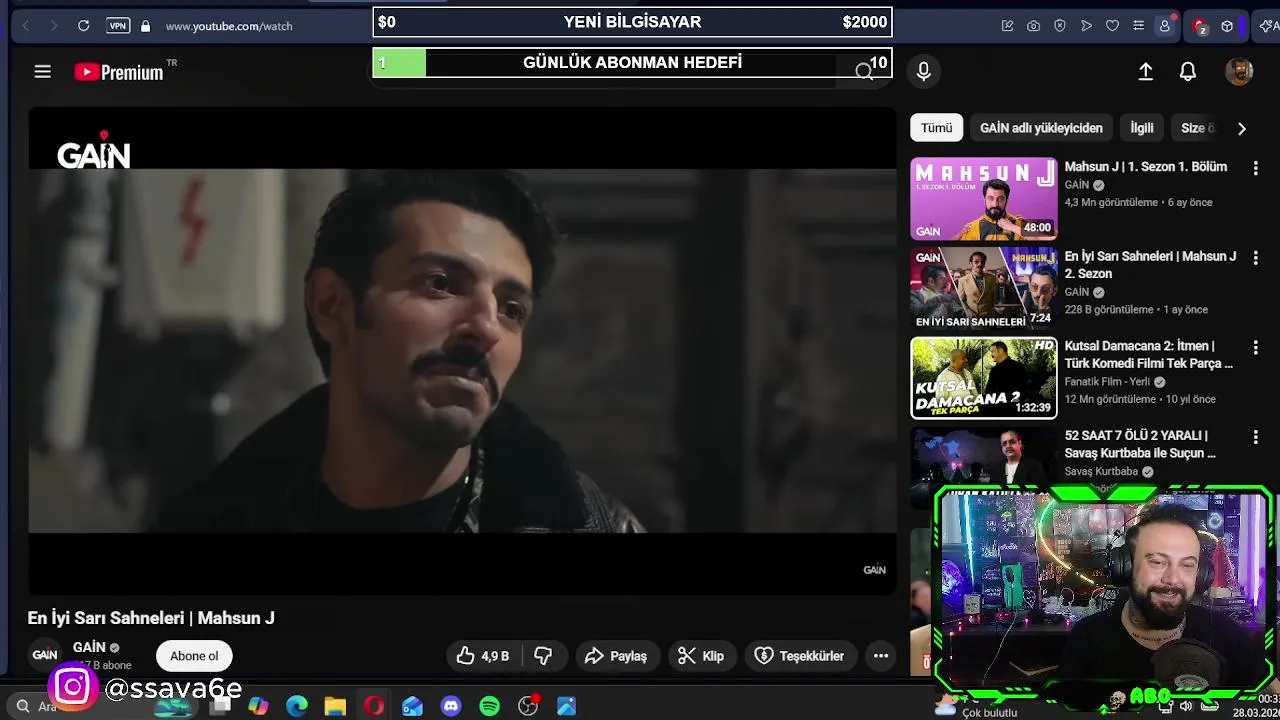The width and height of the screenshot is (1280, 720).
Task: Open OBS Studio from taskbar
Action: pyautogui.click(x=528, y=706)
